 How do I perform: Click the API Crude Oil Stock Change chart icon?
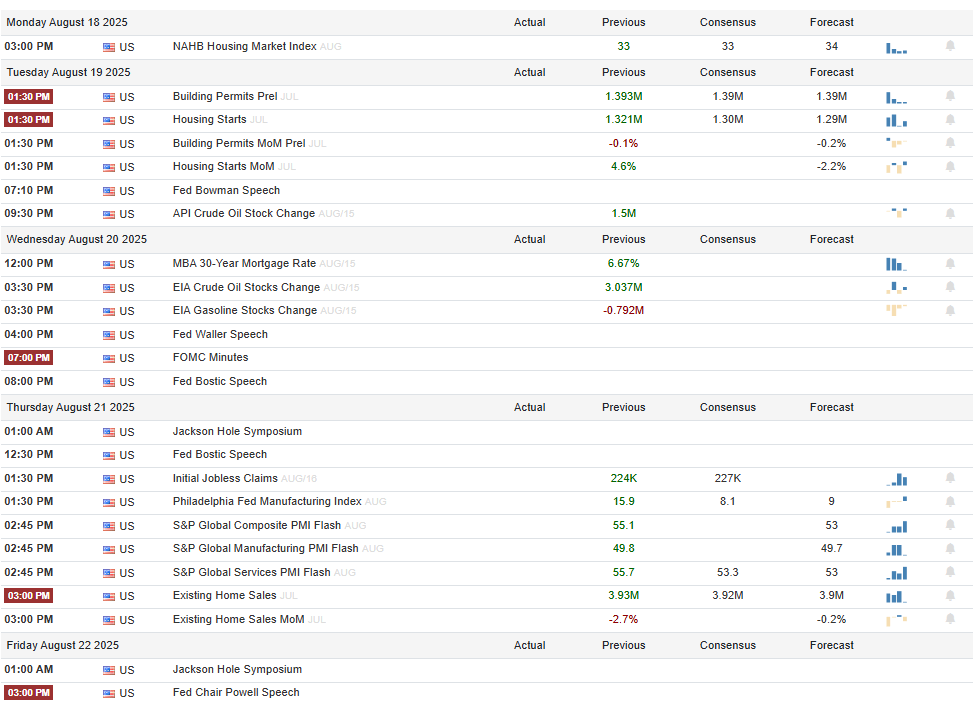point(898,213)
